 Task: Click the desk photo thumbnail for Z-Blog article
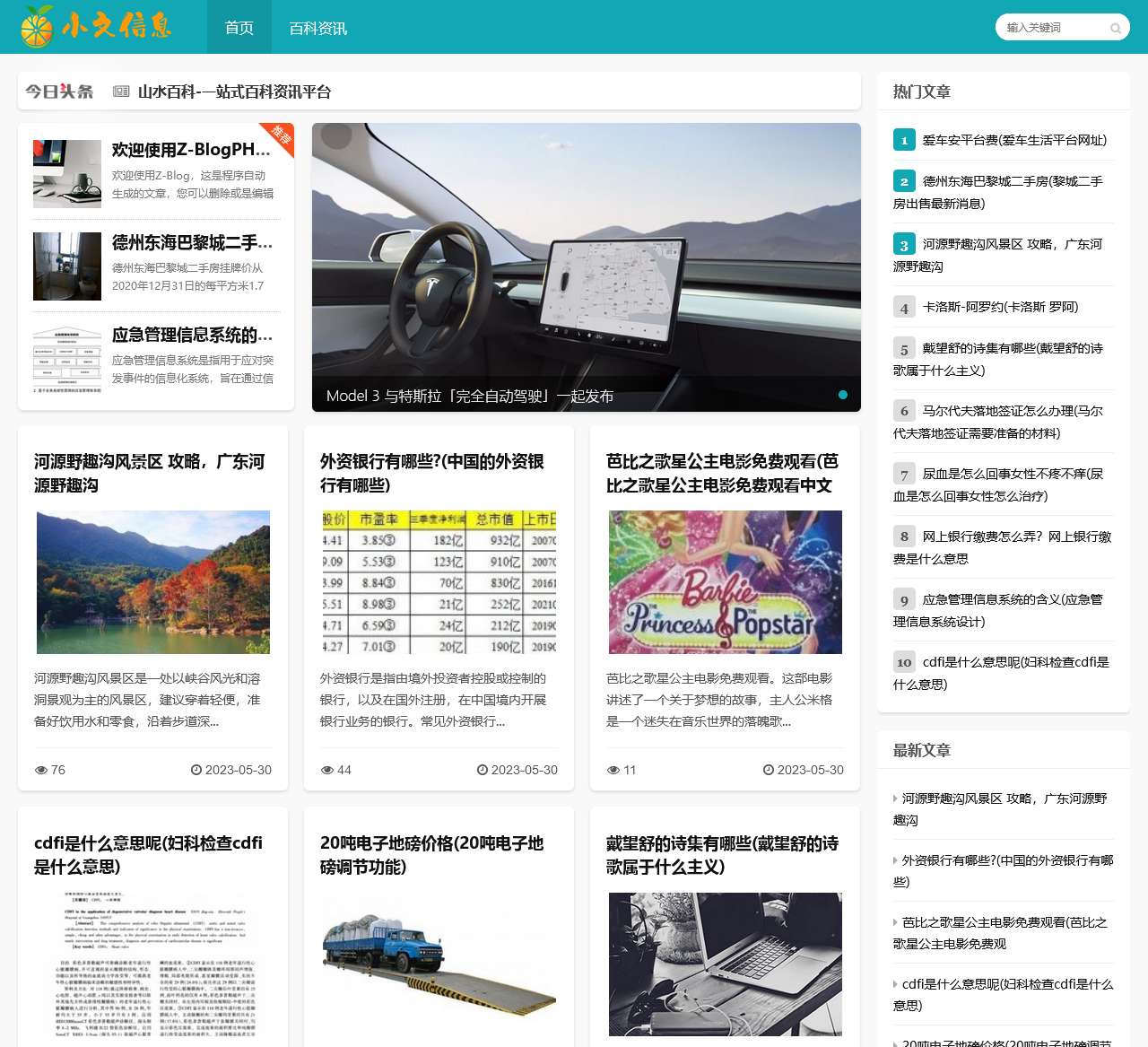[x=67, y=173]
